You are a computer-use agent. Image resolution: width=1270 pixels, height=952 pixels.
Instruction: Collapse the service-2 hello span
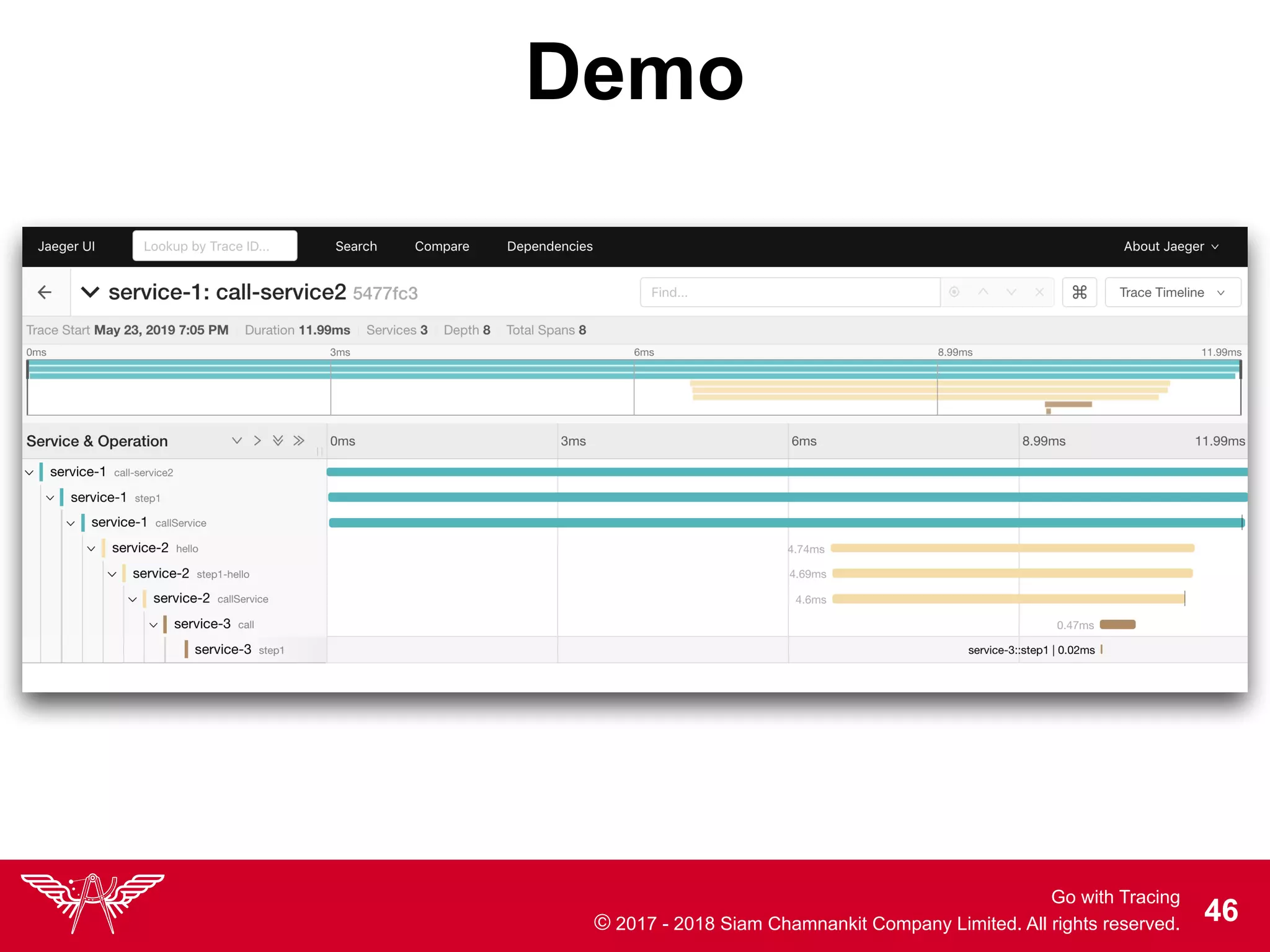click(x=91, y=549)
